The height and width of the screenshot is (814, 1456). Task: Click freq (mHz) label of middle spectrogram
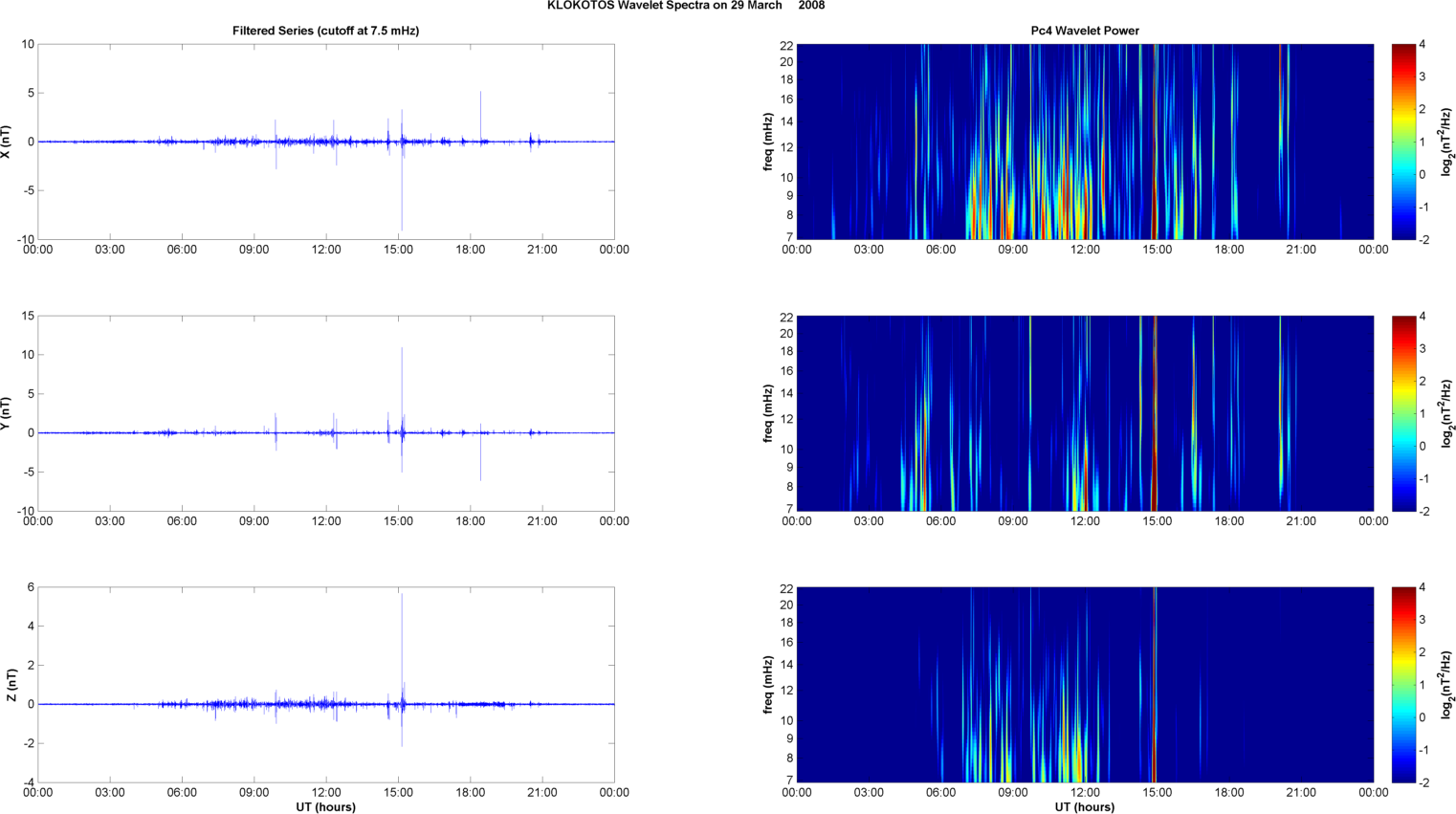coord(767,413)
